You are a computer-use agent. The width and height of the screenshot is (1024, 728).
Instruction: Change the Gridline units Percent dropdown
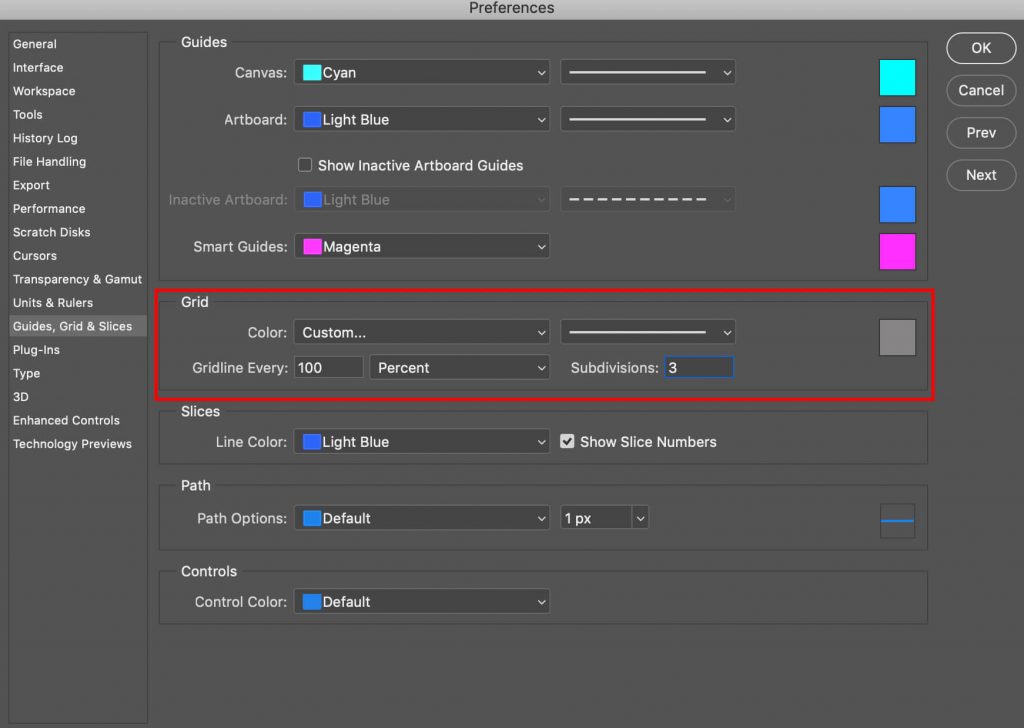click(459, 368)
